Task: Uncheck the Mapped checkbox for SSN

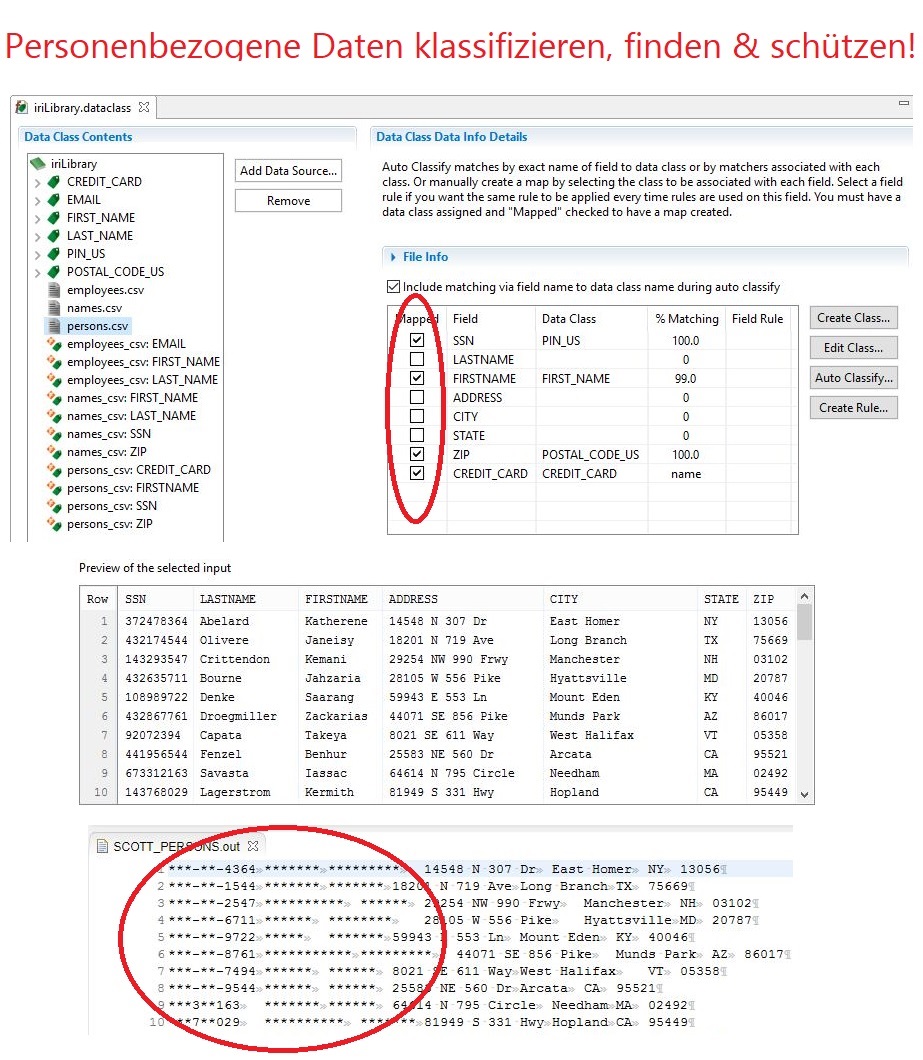Action: click(x=417, y=341)
